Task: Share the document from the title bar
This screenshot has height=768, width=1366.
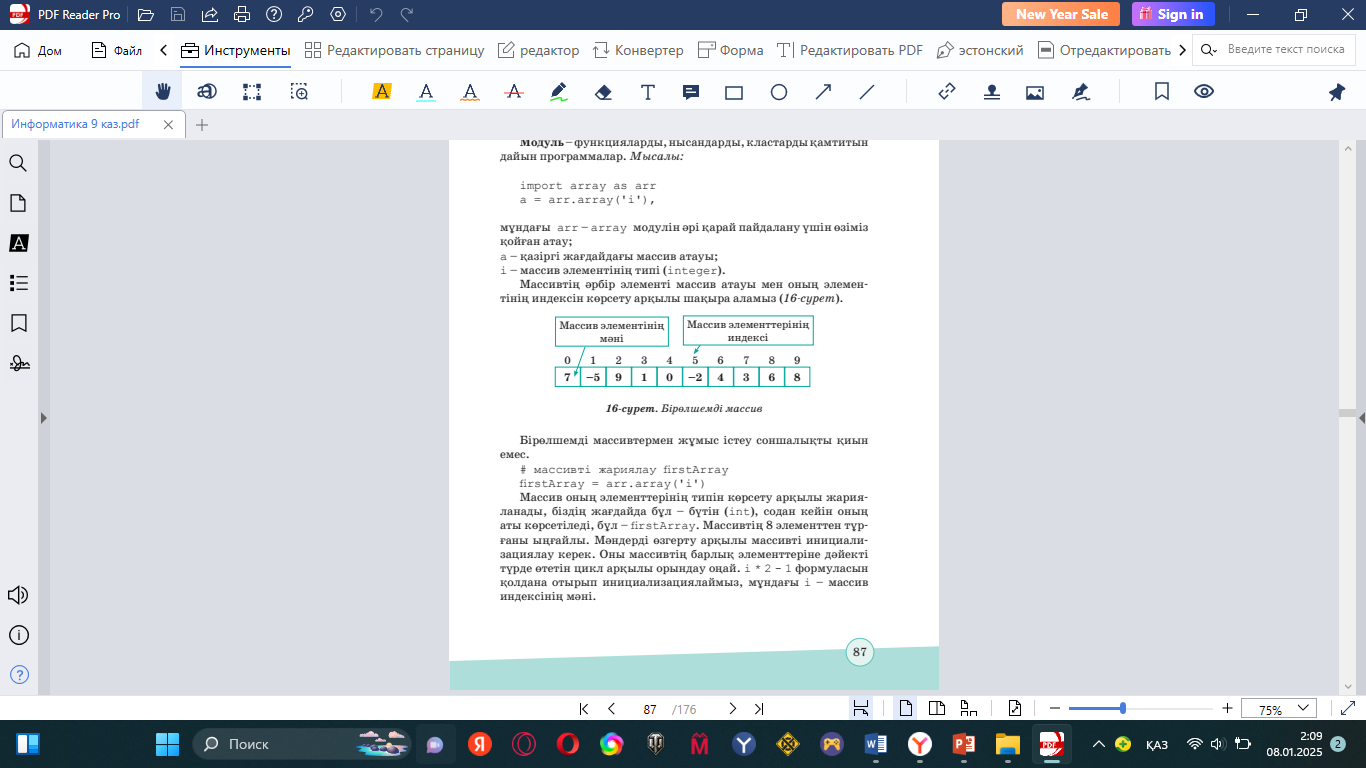Action: click(210, 15)
